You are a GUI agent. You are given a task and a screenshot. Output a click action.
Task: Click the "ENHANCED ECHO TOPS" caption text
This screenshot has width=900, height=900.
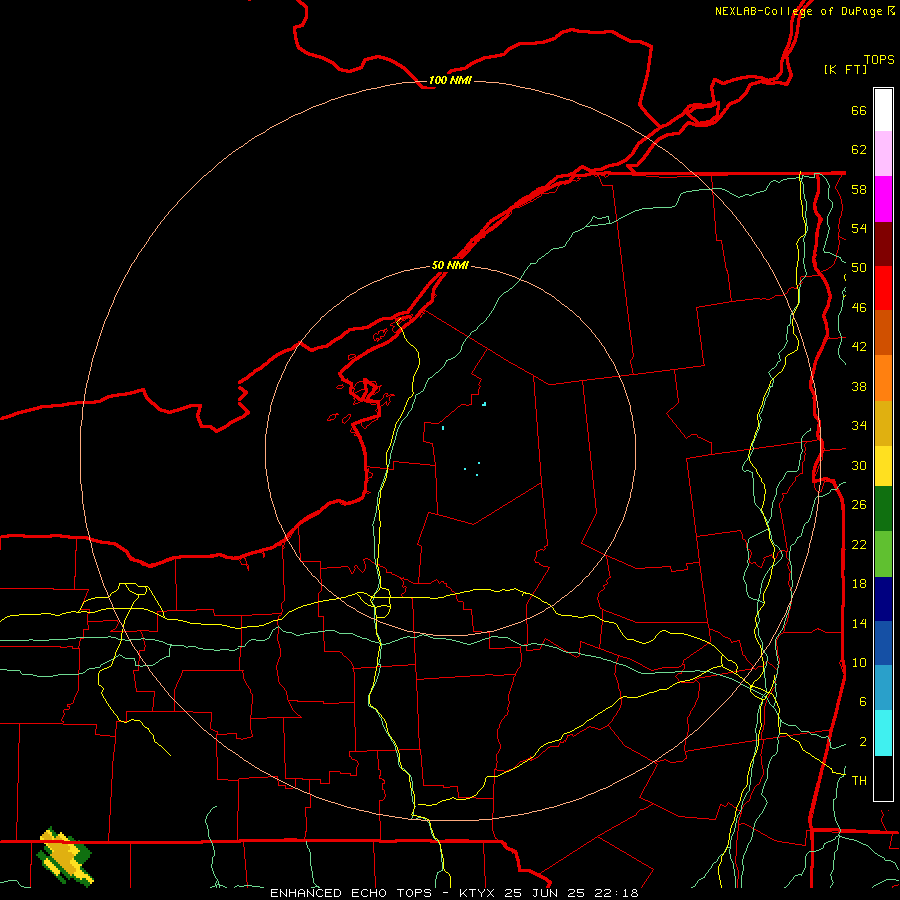pos(351,893)
